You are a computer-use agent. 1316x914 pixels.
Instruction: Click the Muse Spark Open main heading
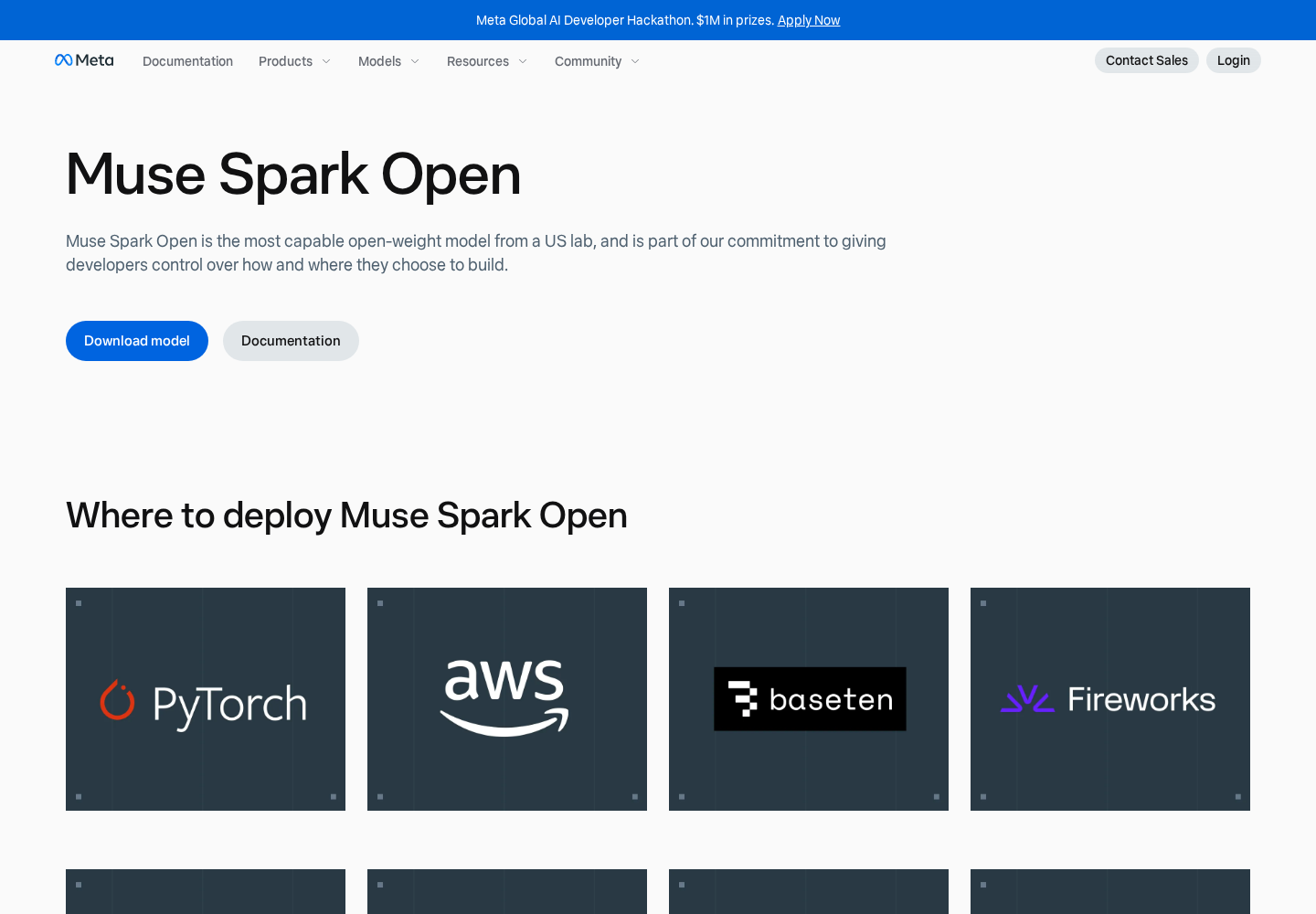point(293,174)
